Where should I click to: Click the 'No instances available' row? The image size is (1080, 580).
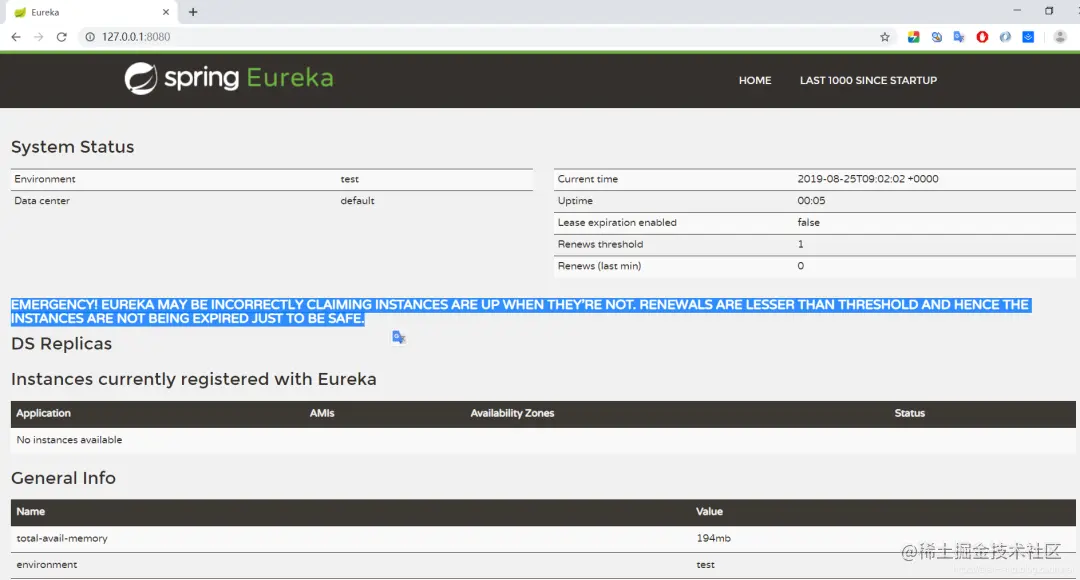(543, 440)
